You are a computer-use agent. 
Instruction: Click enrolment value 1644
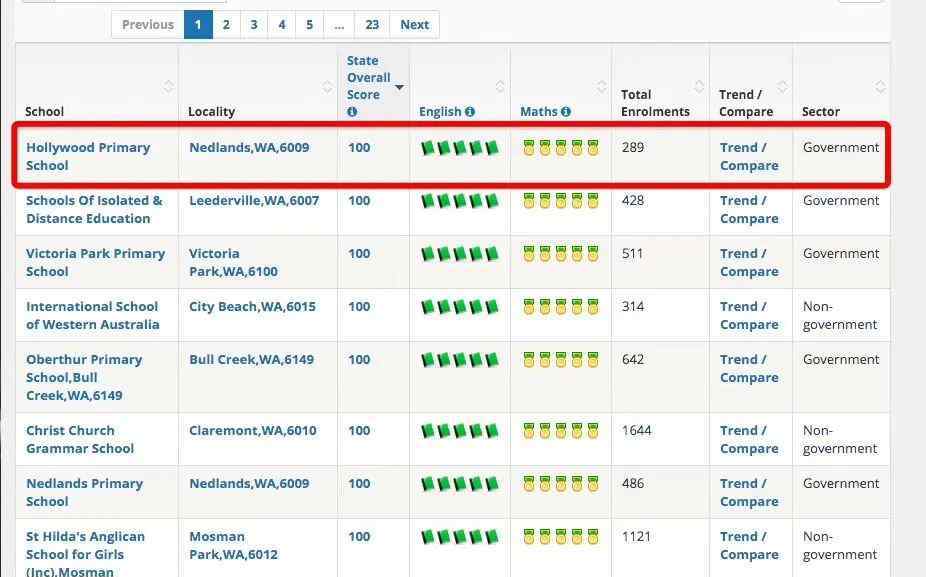(x=637, y=431)
